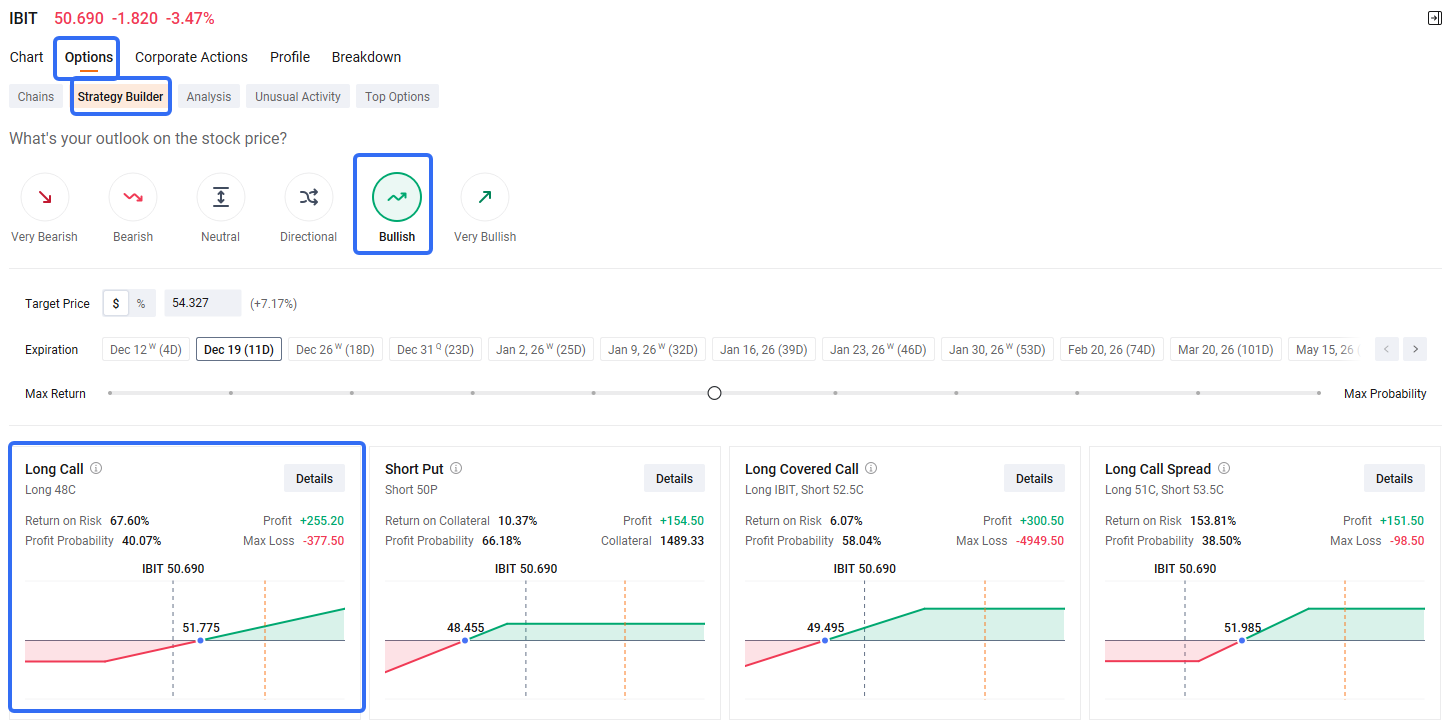Select the Jan 9, 26 (32D) expiration

[653, 349]
